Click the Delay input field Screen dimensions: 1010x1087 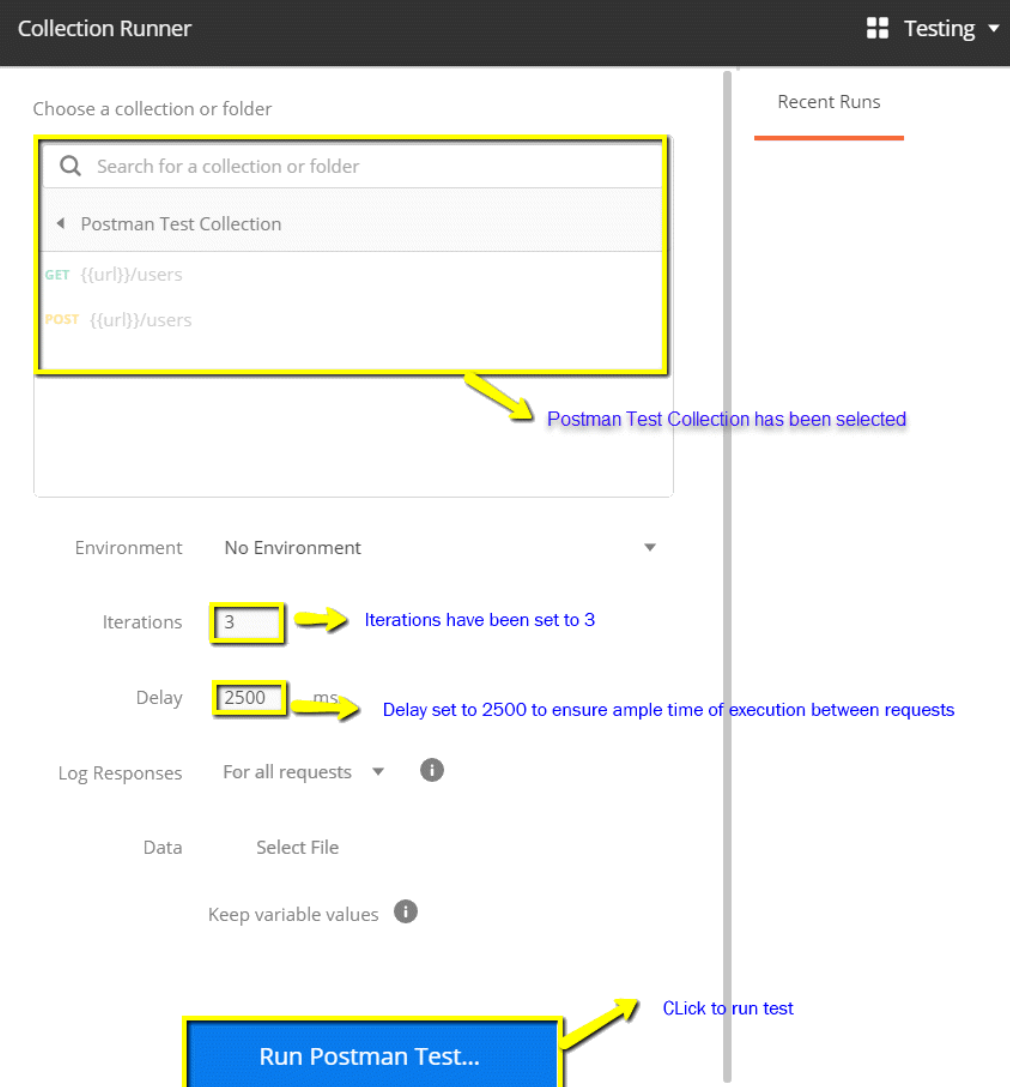tap(250, 697)
